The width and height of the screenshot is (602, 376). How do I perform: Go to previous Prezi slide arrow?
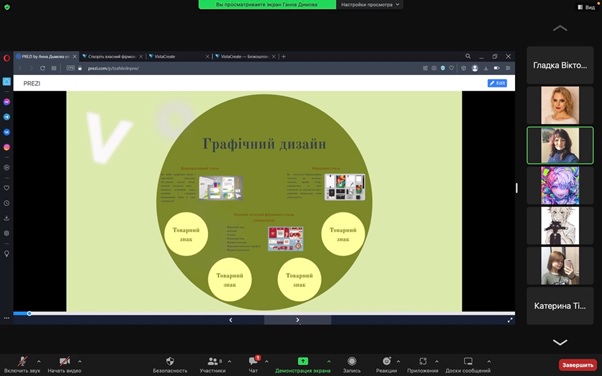230,320
